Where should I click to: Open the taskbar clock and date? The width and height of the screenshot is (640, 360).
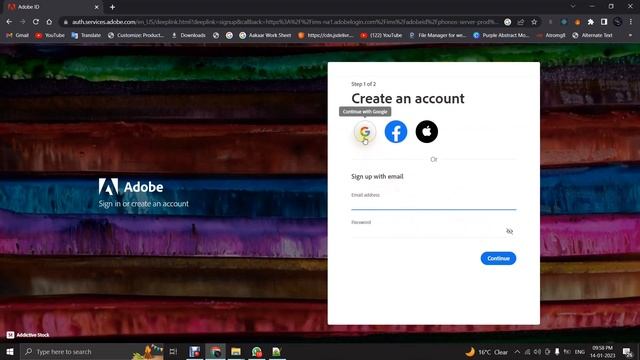coord(602,352)
